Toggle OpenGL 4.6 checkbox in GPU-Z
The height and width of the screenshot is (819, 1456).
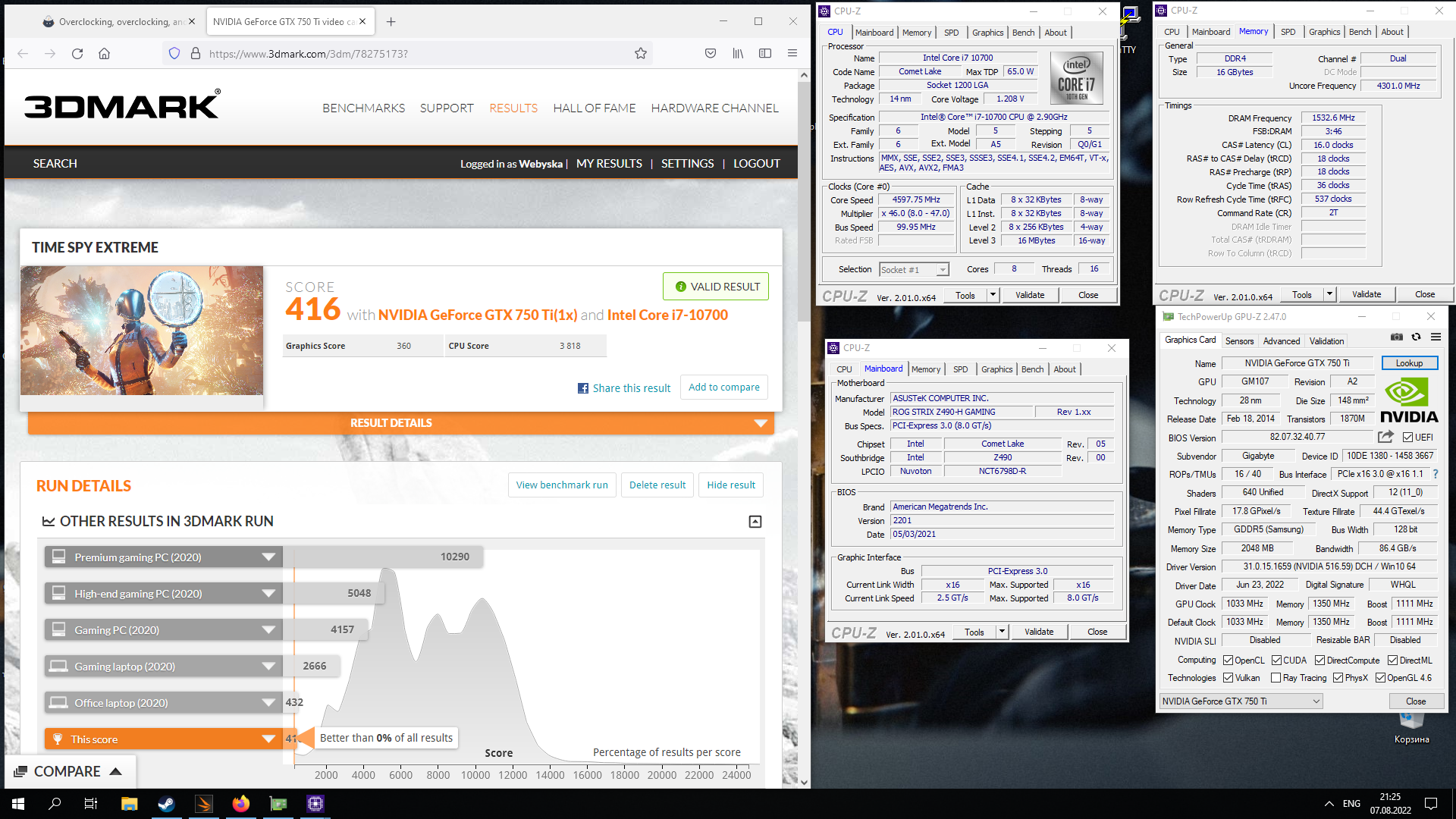click(1380, 678)
